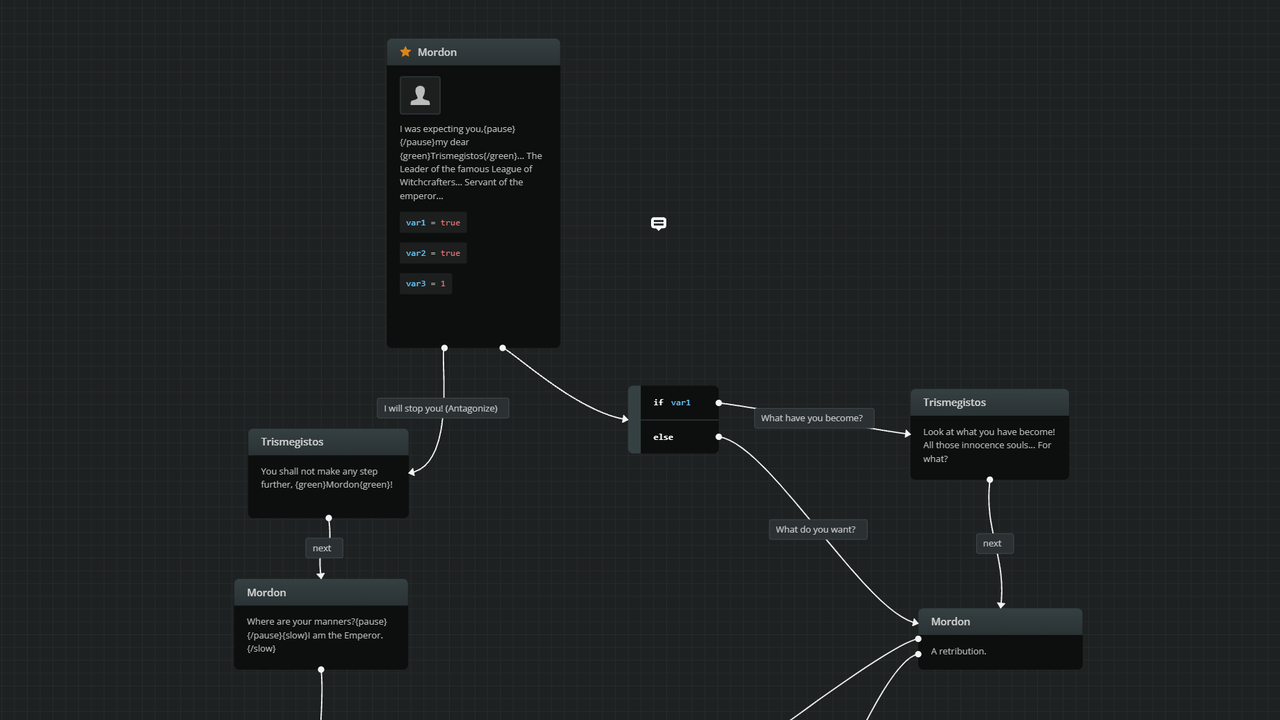Click 'Where are your manners?' dialogue text
This screenshot has width=1280, height=720.
317,635
